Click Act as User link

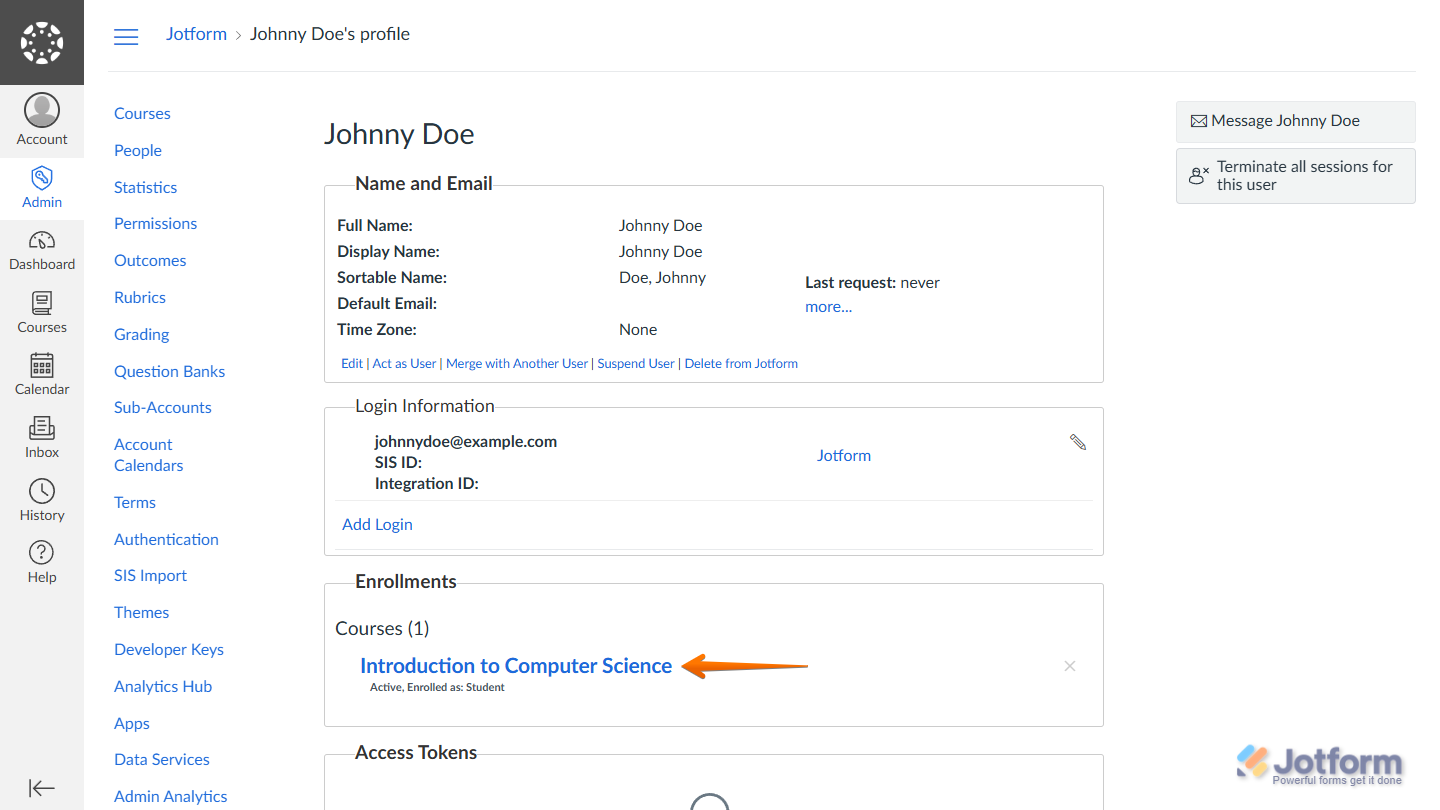click(x=404, y=364)
